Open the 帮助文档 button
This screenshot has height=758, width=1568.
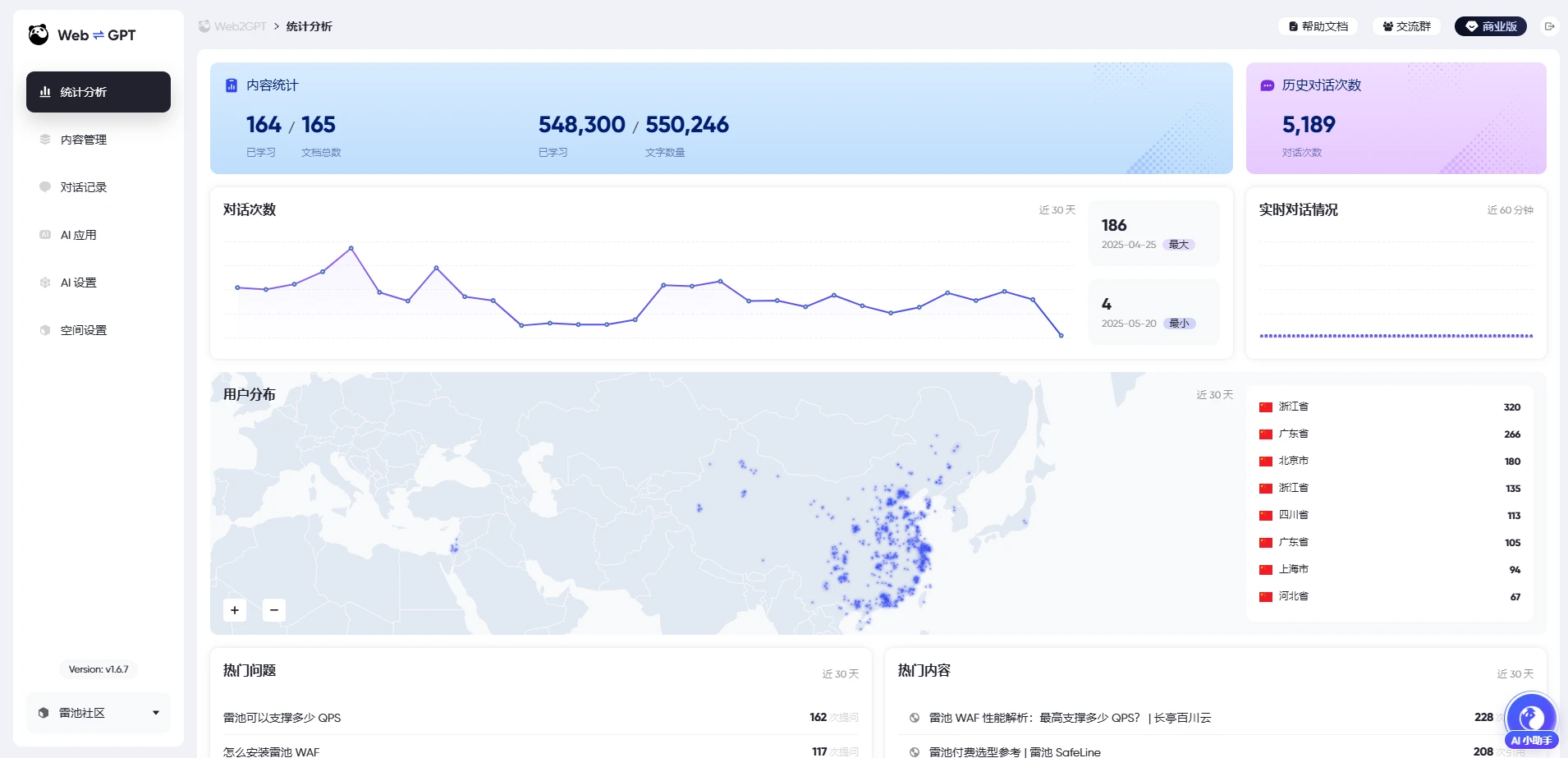[x=1318, y=26]
